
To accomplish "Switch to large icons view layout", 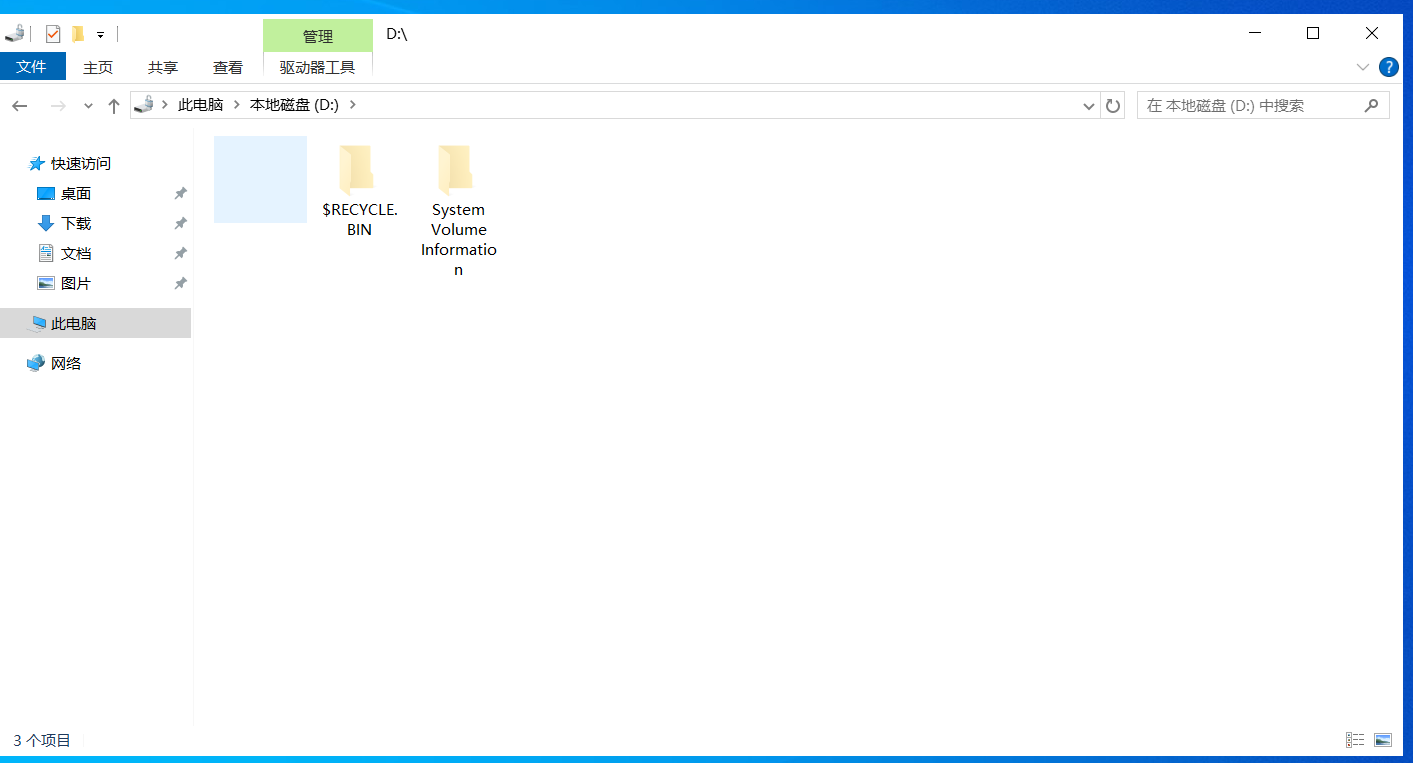I will (1383, 740).
